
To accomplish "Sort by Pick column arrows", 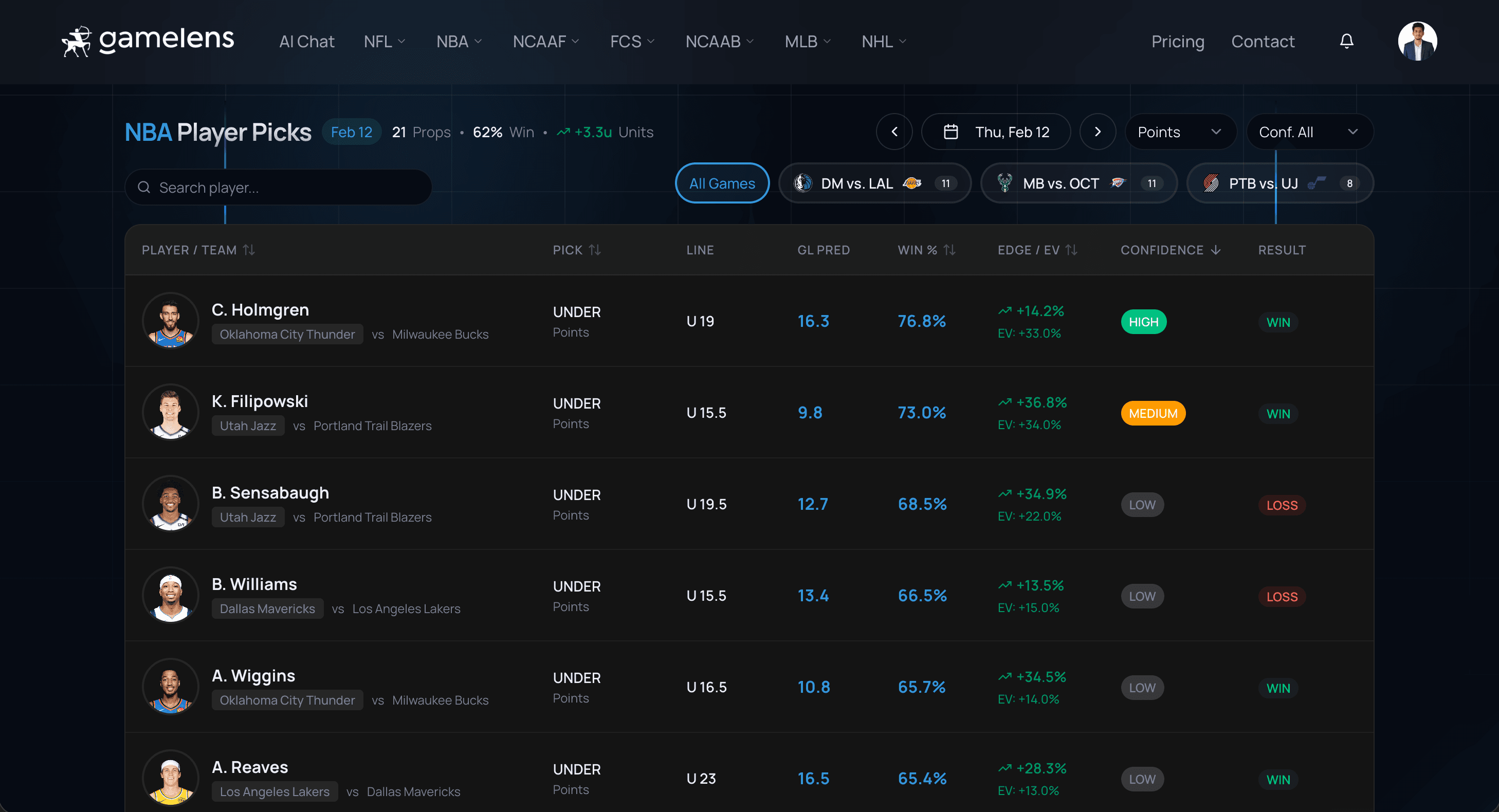I will (595, 250).
